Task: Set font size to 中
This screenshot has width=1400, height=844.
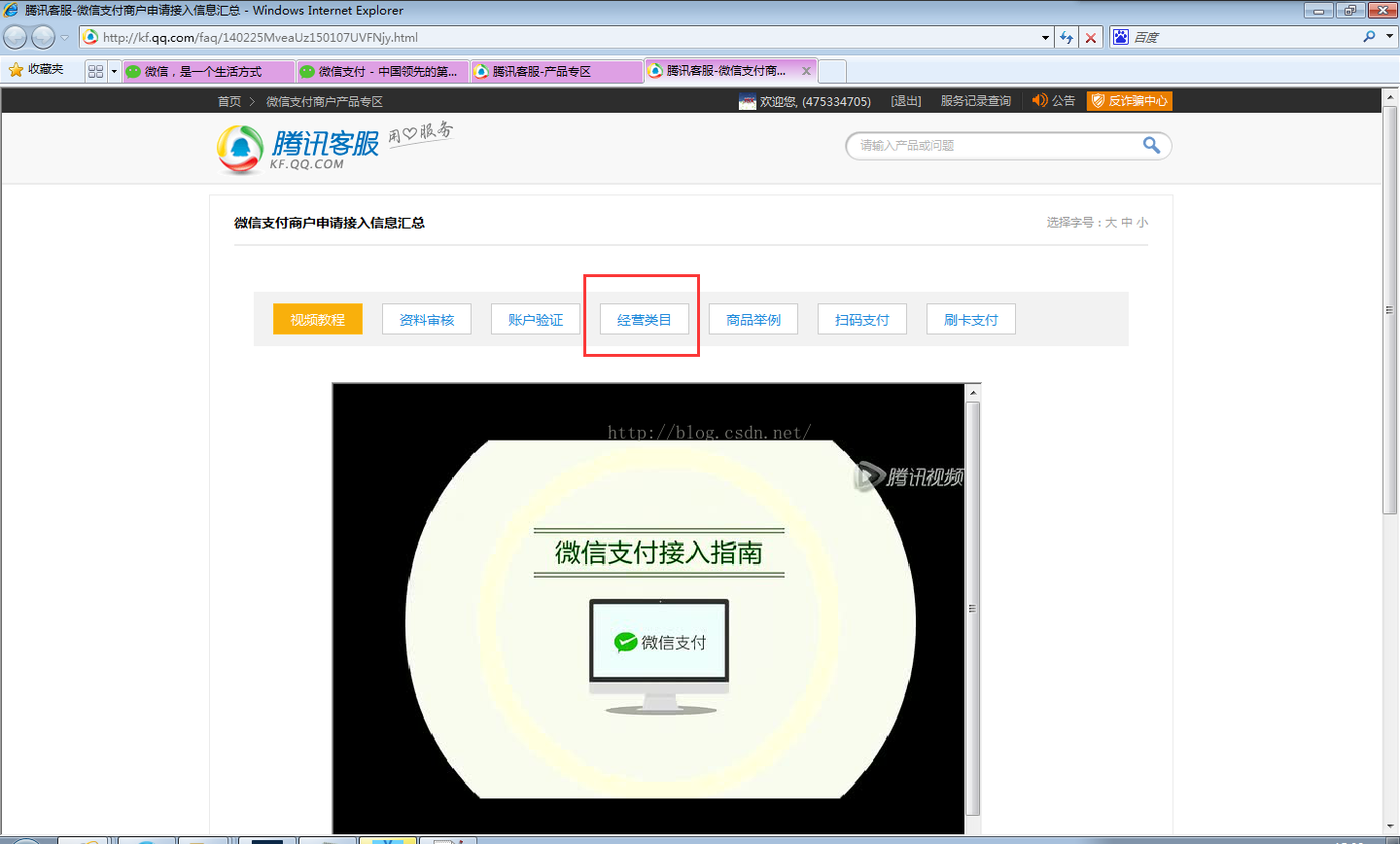Action: [x=1127, y=223]
